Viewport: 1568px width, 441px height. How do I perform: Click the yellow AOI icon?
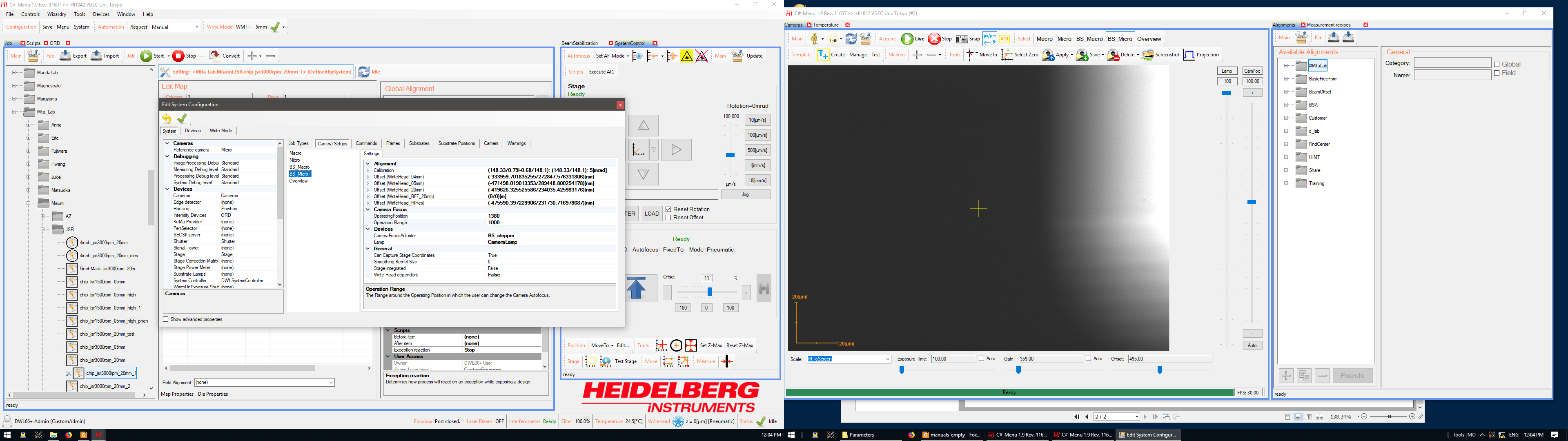click(1004, 39)
